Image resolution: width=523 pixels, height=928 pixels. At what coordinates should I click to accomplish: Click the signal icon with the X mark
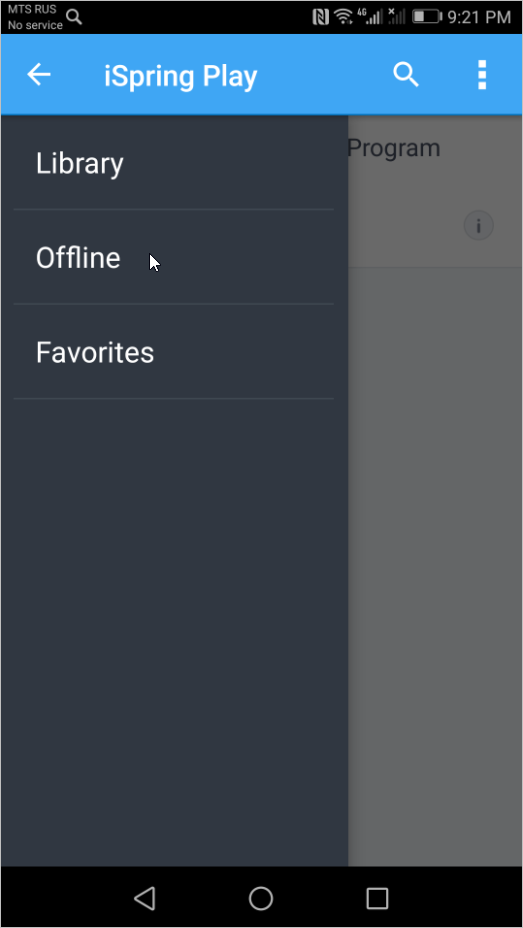coord(397,17)
